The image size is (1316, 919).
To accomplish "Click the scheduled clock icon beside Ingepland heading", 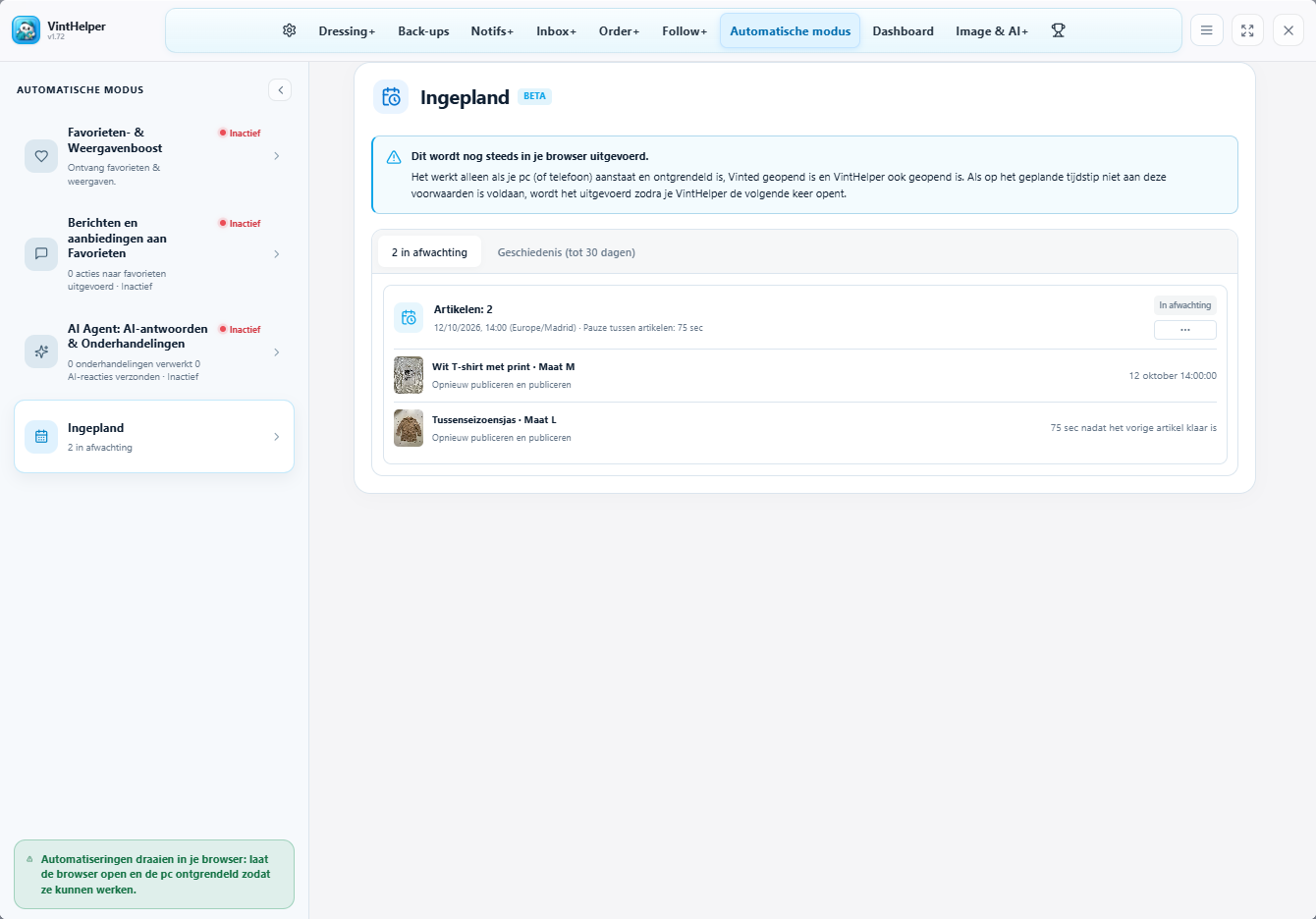I will coord(391,97).
